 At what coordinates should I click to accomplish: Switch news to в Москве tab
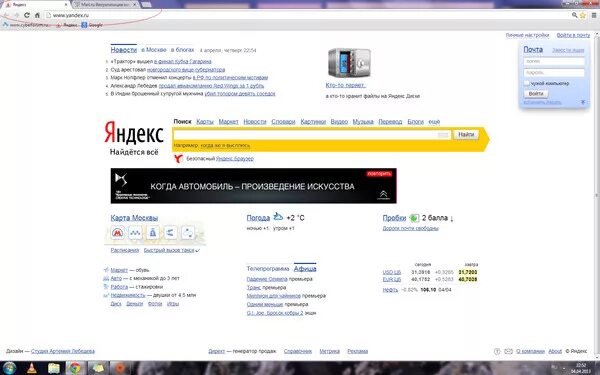(x=154, y=50)
